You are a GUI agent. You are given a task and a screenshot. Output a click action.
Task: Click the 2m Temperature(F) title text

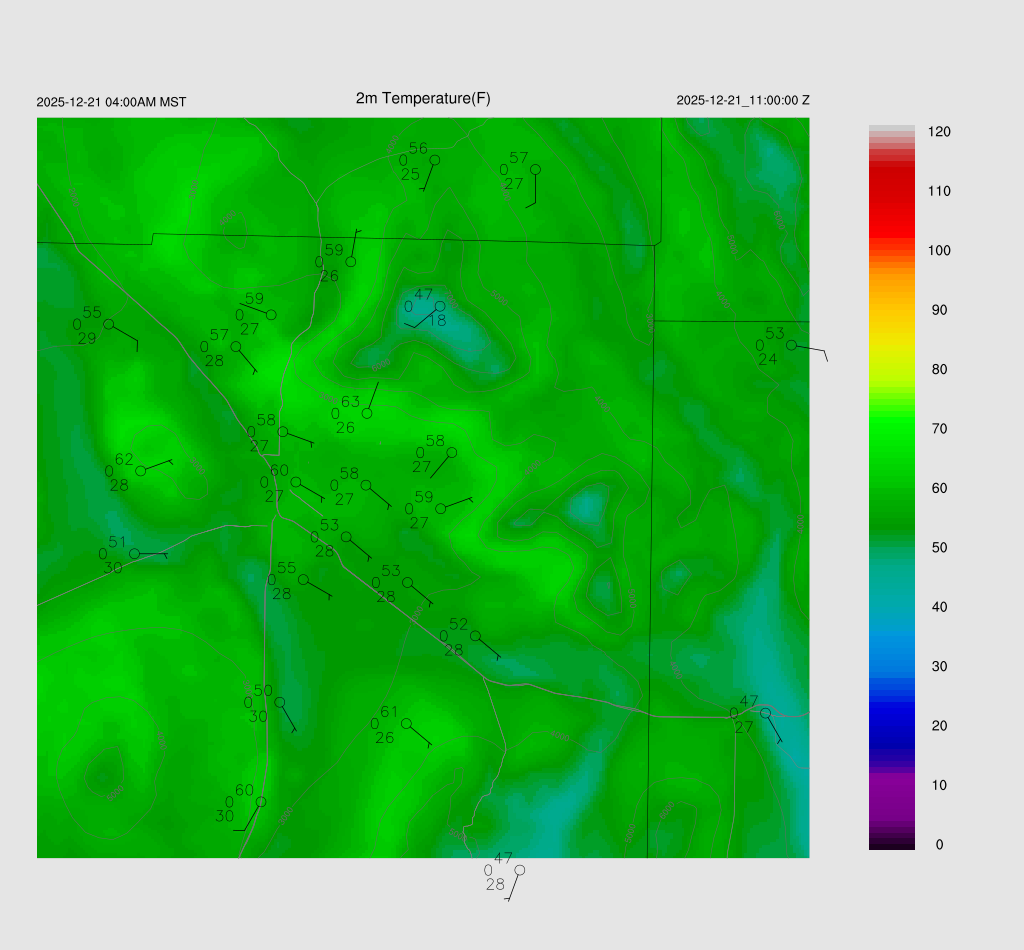point(423,98)
